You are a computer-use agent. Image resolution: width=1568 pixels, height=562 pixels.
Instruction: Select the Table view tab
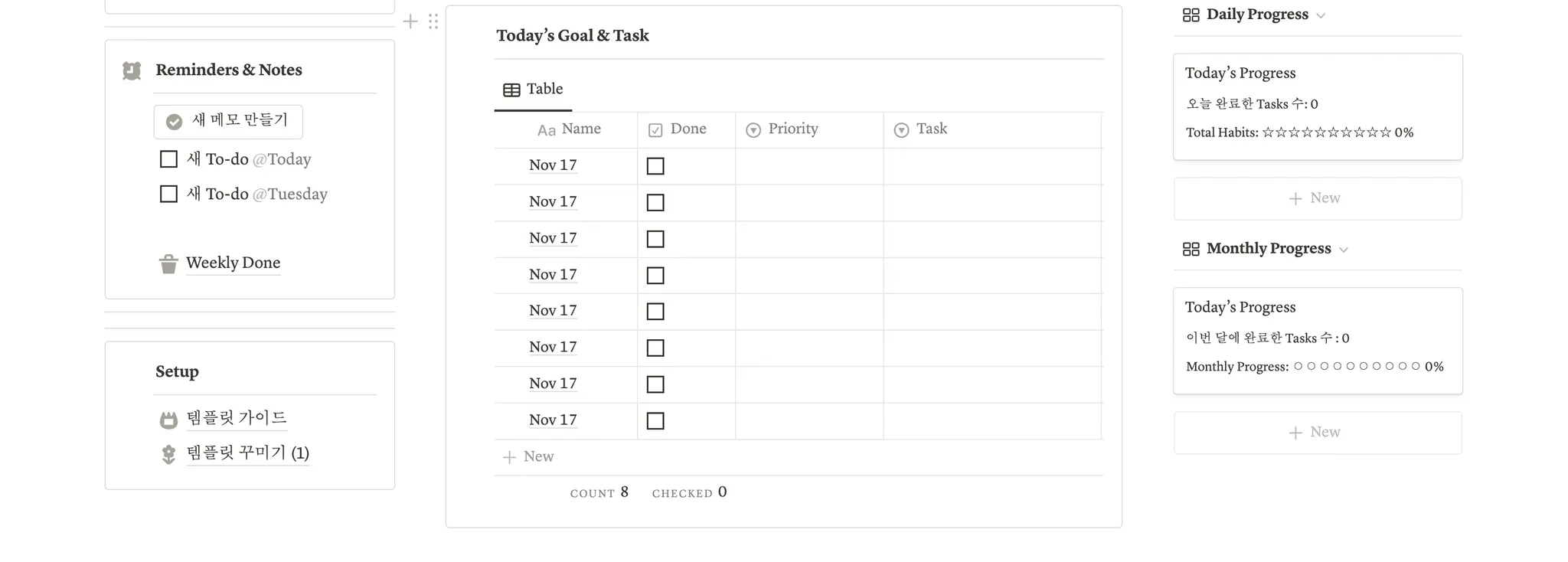pyautogui.click(x=534, y=90)
